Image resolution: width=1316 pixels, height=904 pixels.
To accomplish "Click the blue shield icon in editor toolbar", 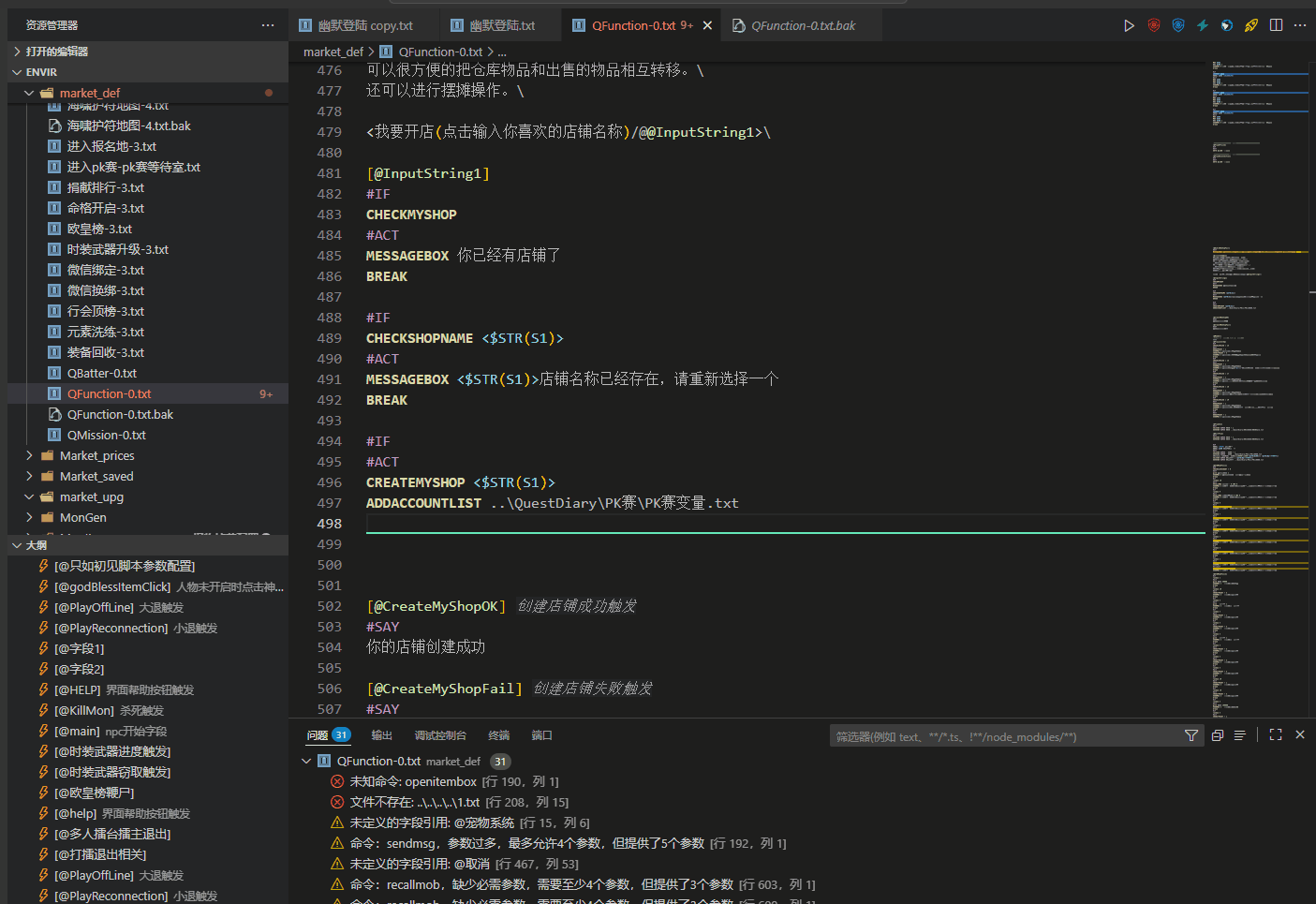I will [1178, 25].
